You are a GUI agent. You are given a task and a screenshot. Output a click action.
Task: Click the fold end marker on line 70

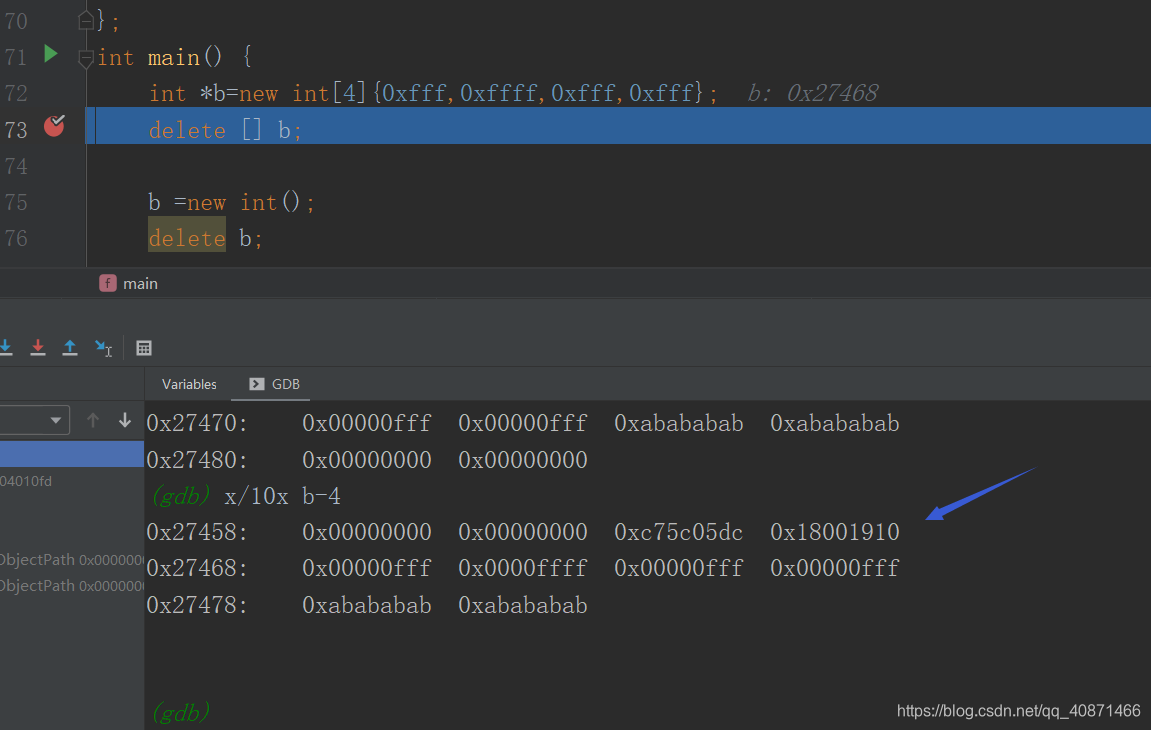click(86, 21)
